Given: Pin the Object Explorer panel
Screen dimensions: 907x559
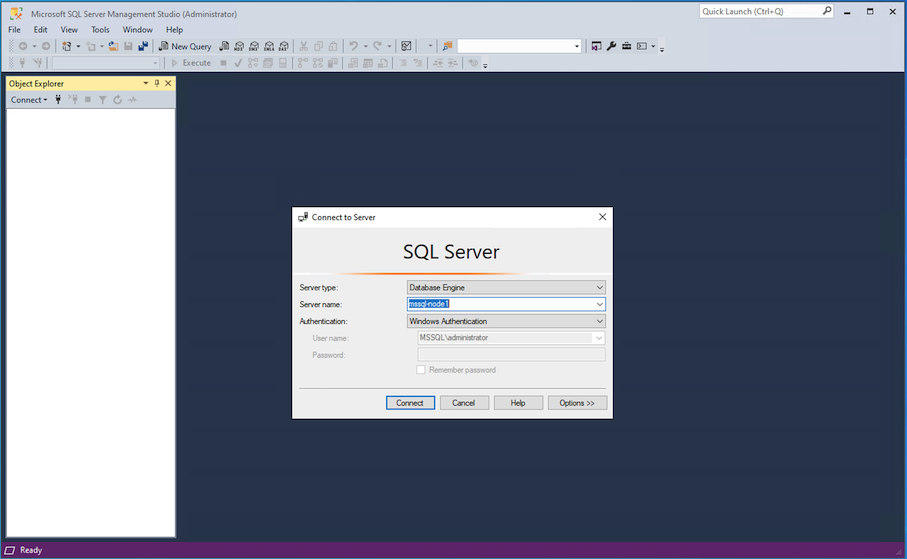Looking at the screenshot, I should pos(157,83).
